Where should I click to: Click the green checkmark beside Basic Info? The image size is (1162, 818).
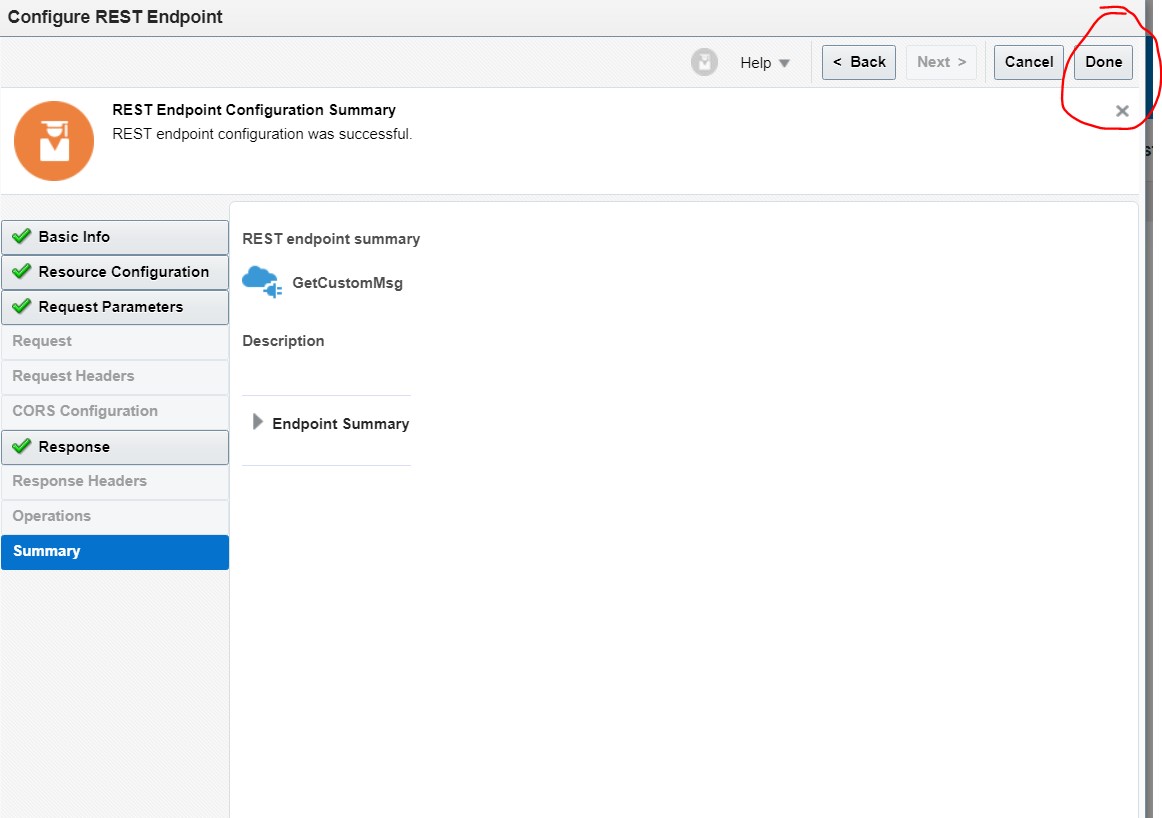click(22, 237)
